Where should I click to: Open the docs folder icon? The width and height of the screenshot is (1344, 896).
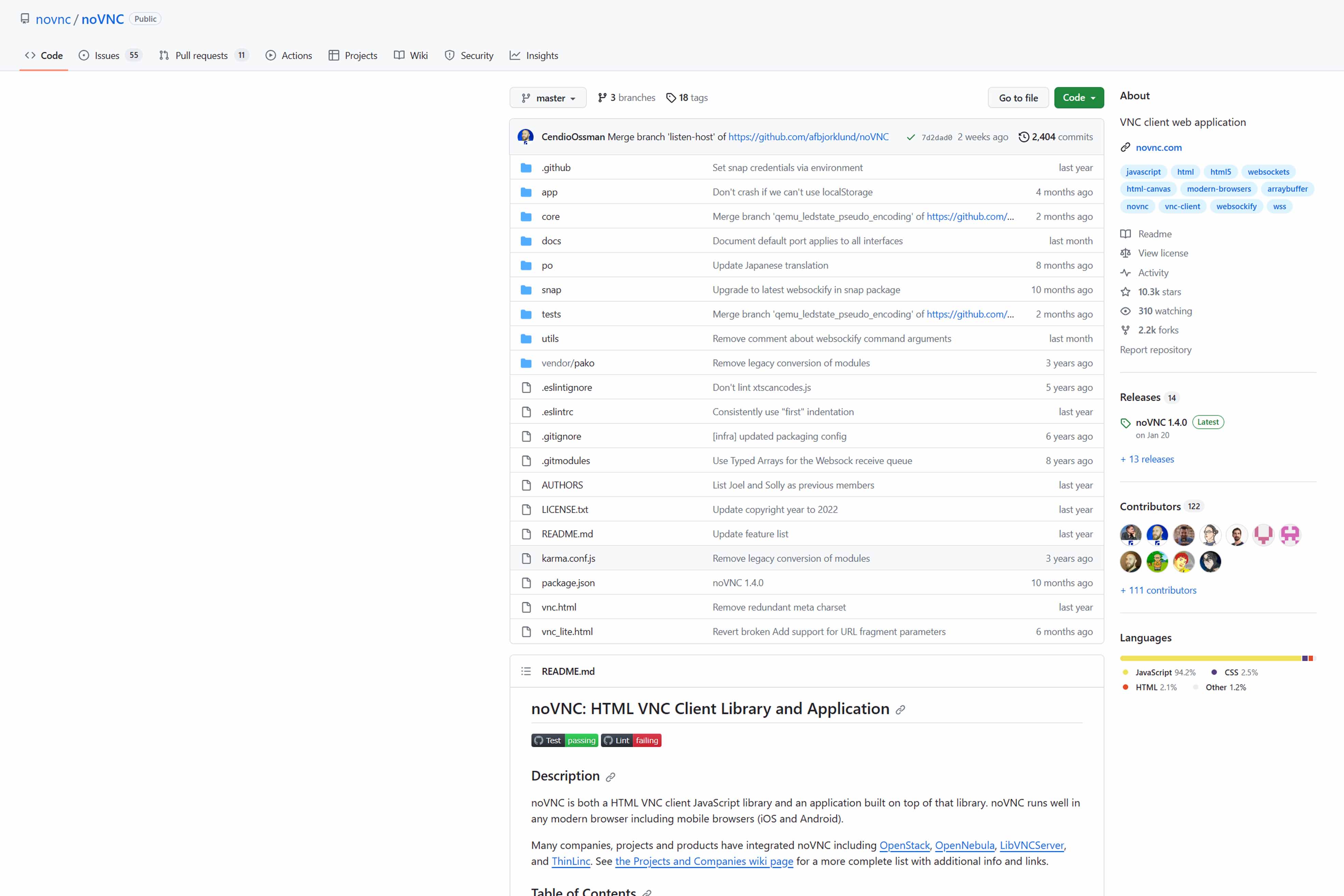526,241
